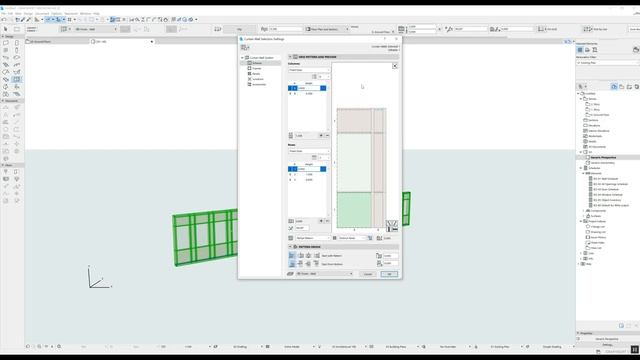Click icon beside the Distinct Panels dropdown

370,238
